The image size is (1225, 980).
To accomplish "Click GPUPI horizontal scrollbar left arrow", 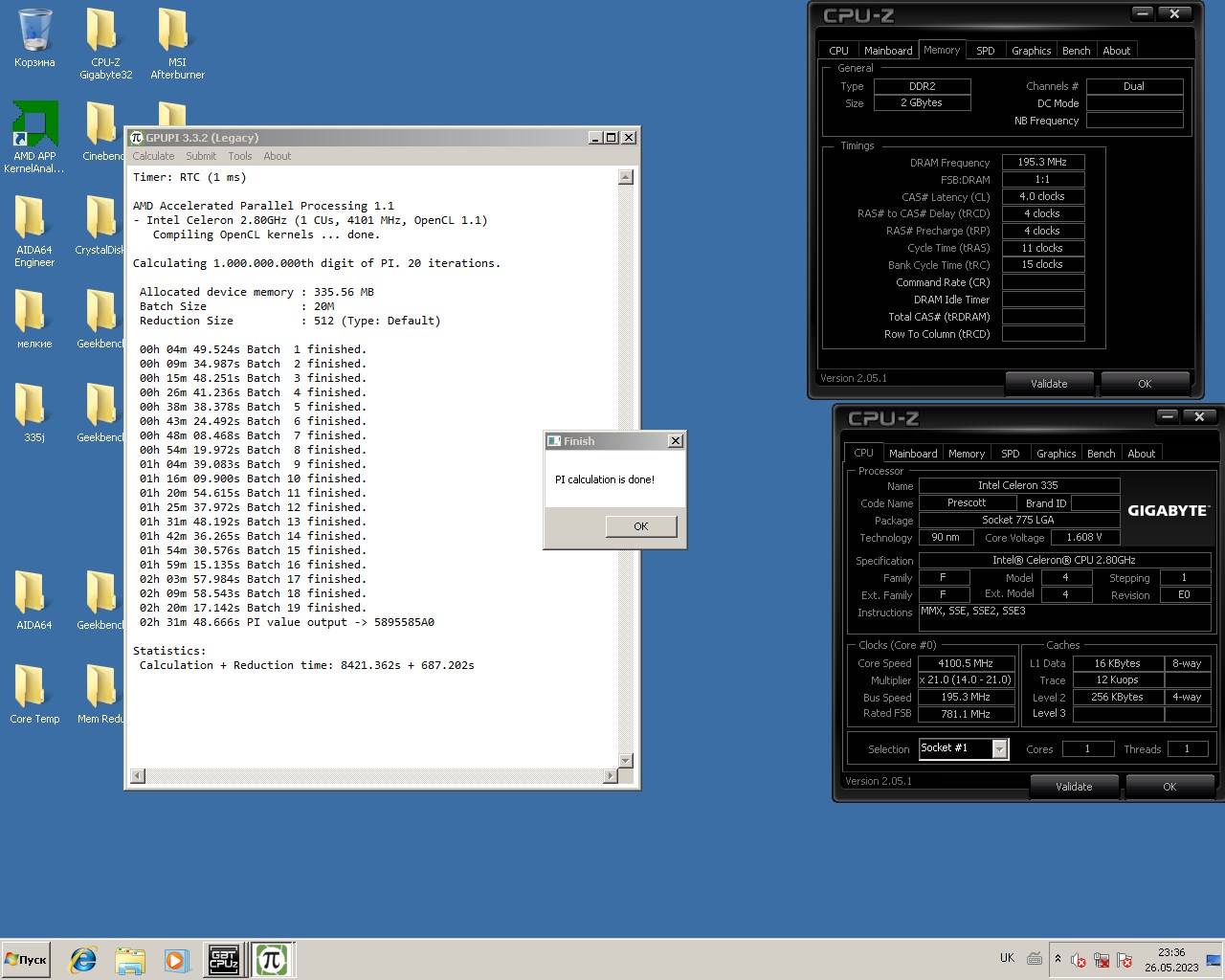I will pyautogui.click(x=138, y=776).
